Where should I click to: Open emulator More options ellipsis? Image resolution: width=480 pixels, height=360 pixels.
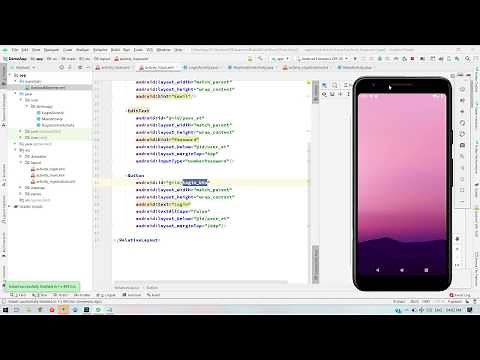click(x=462, y=202)
